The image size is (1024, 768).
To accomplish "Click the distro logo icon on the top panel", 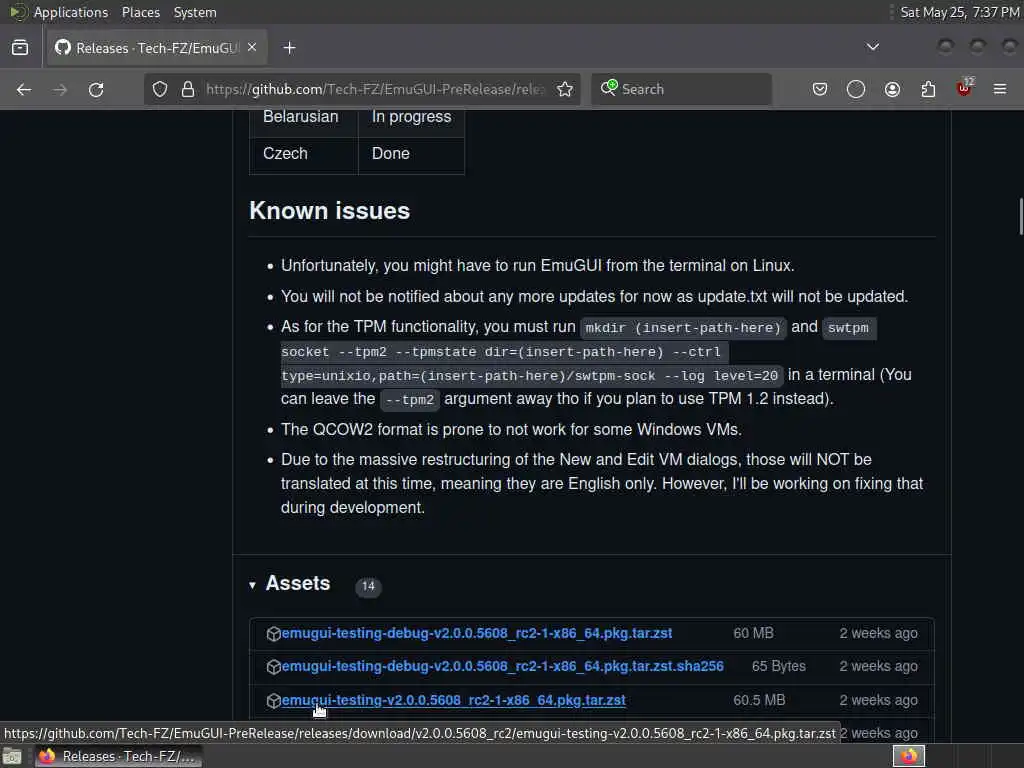I will [x=17, y=12].
